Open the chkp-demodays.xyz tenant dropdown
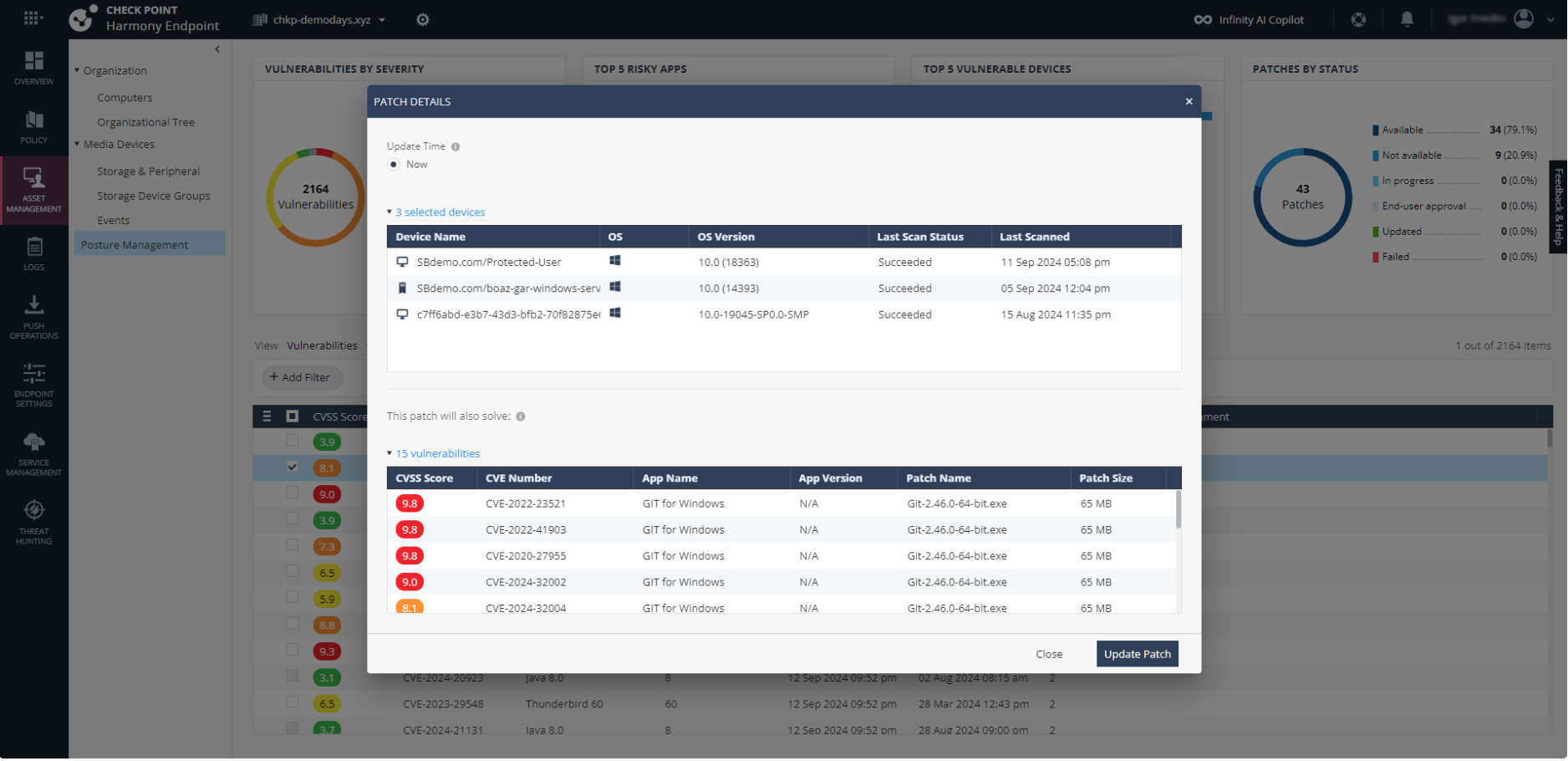This screenshot has width=1568, height=761. pyautogui.click(x=319, y=19)
